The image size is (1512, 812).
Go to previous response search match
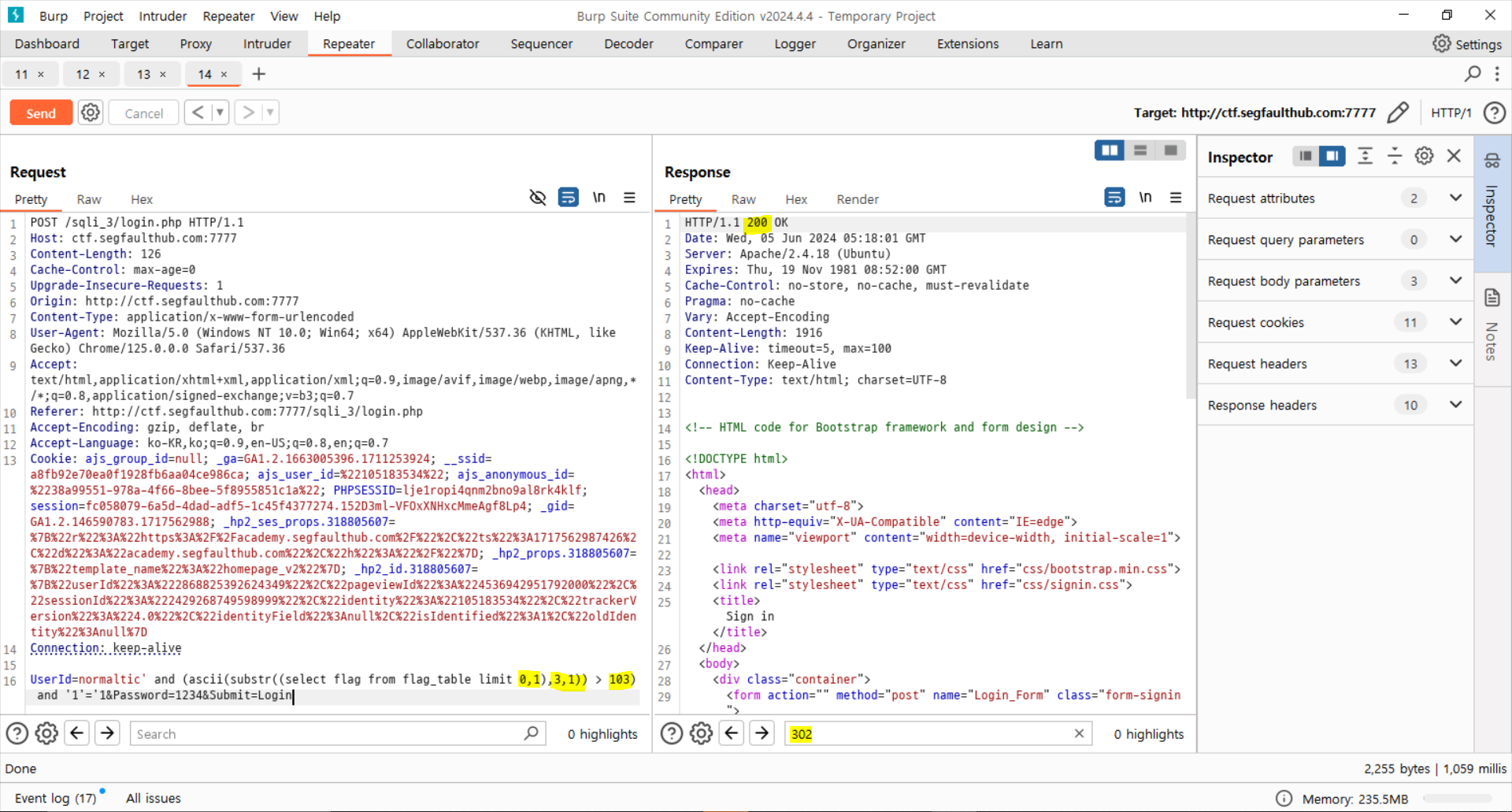click(732, 733)
